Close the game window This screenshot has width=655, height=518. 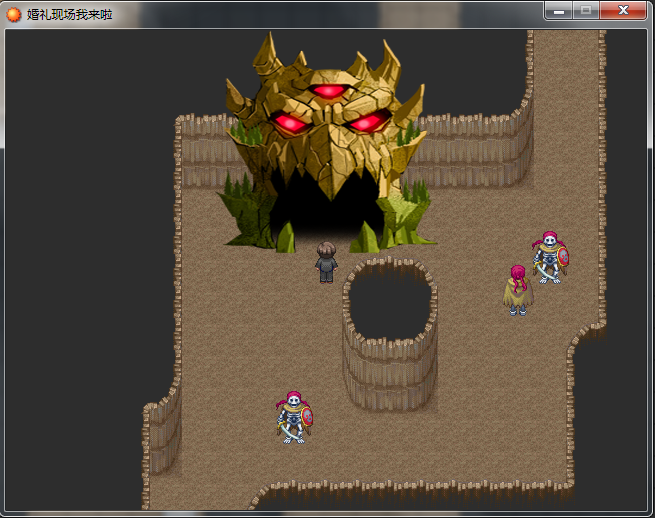[623, 10]
